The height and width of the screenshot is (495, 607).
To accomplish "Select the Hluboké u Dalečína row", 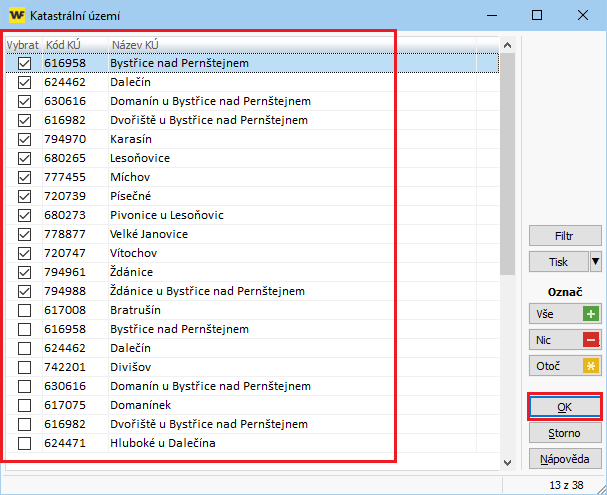I will coord(164,443).
